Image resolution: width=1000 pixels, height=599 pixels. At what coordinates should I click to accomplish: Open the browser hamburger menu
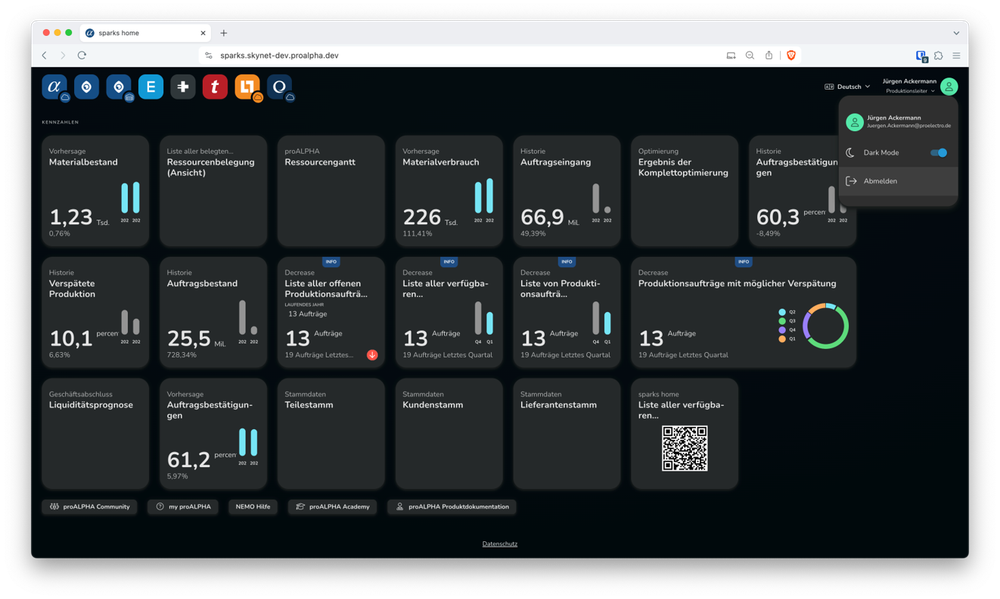pyautogui.click(x=957, y=55)
